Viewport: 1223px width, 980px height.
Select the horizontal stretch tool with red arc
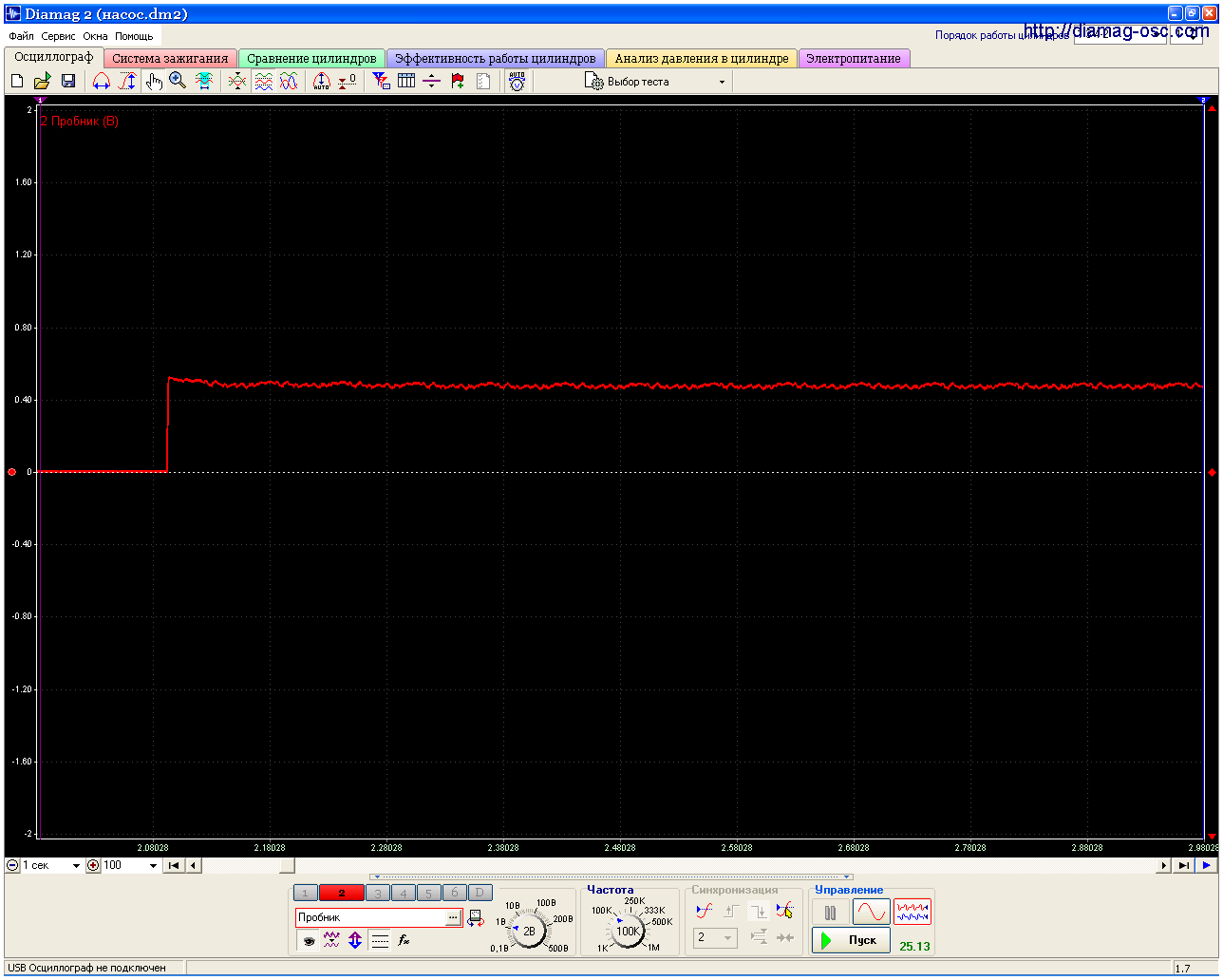coord(102,82)
